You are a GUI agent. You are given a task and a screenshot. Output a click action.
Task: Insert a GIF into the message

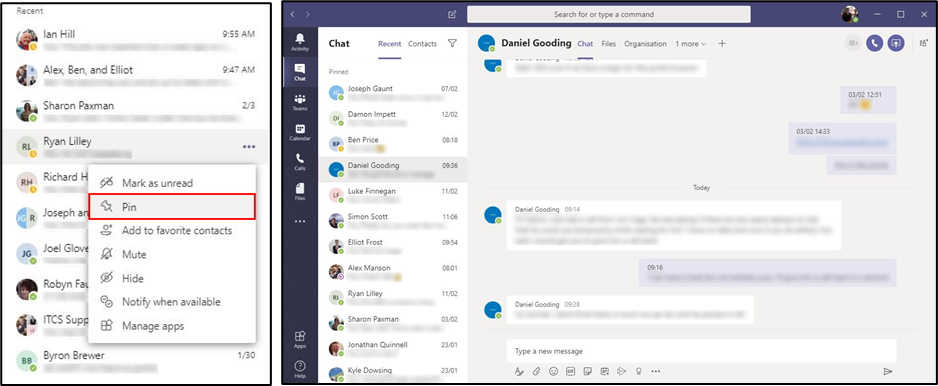(x=571, y=372)
